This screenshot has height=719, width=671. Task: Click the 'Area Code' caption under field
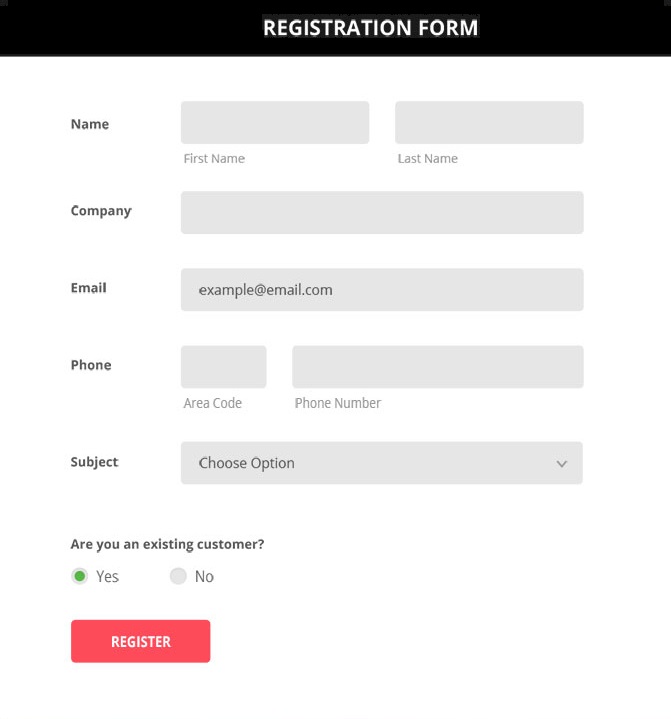[212, 403]
